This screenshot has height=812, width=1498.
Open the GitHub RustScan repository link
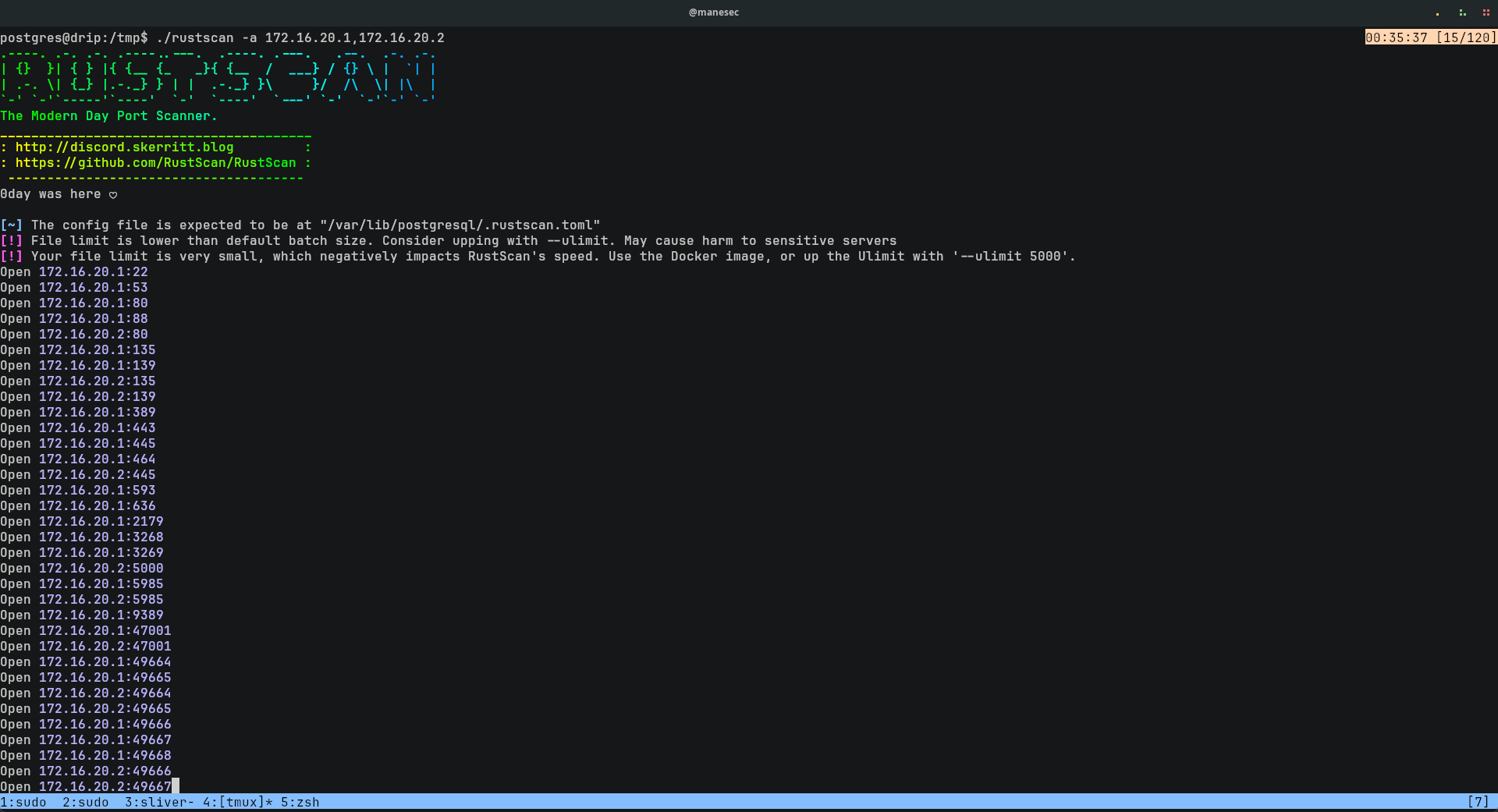click(155, 163)
